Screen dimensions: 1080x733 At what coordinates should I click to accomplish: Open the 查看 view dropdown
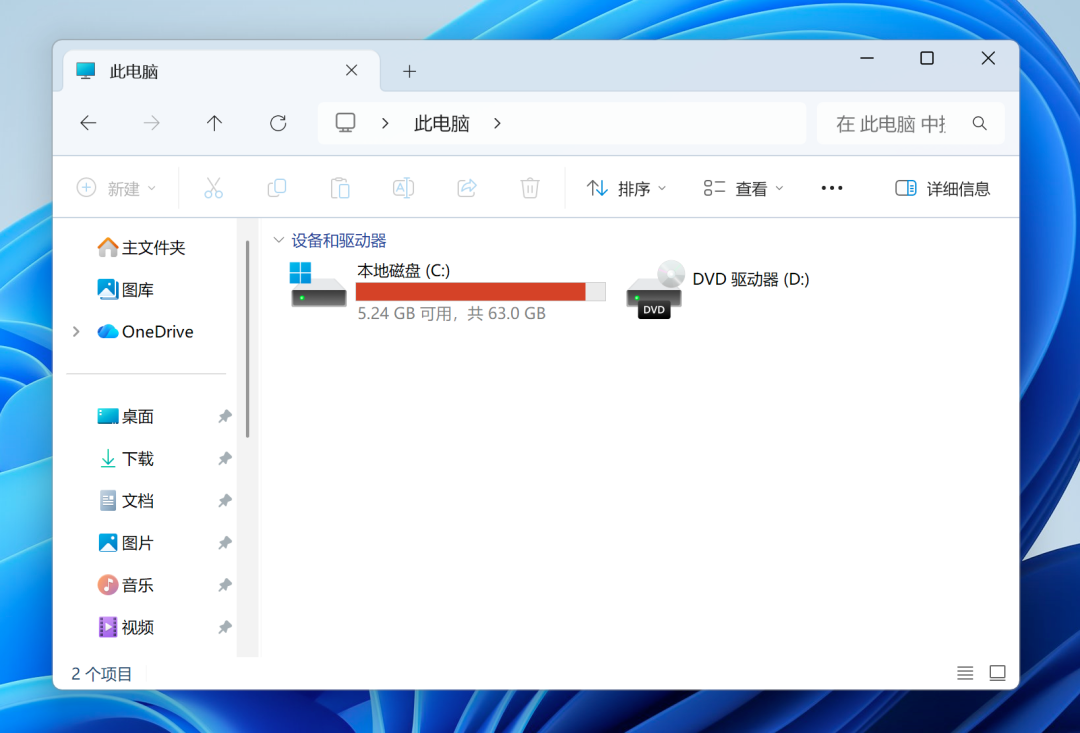743,188
